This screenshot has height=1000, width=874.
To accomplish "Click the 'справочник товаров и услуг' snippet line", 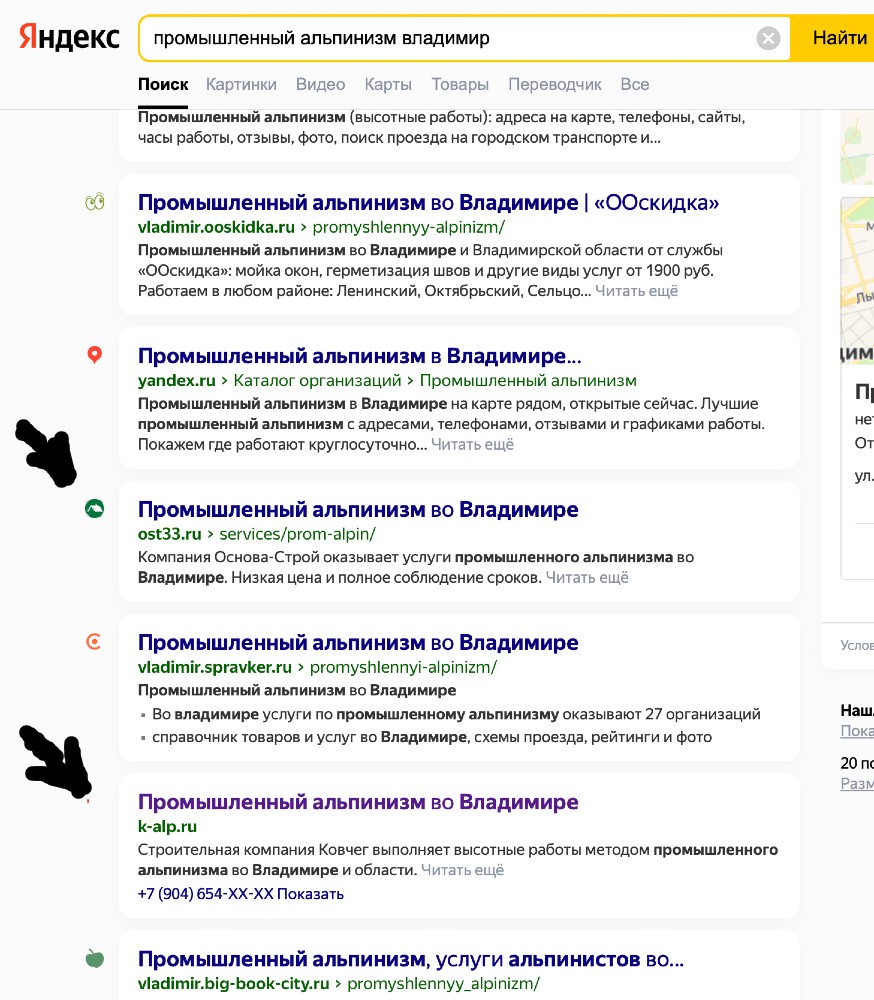I will click(x=432, y=737).
